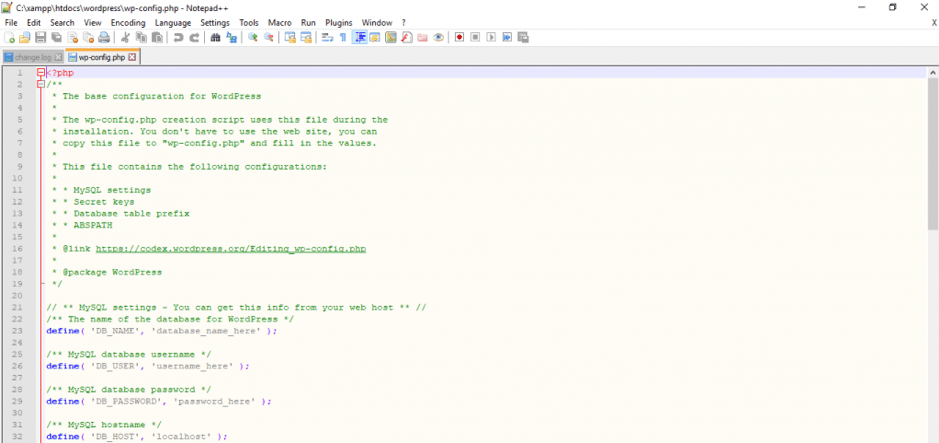
Task: Click the Save All toolbar icon
Action: coord(56,37)
